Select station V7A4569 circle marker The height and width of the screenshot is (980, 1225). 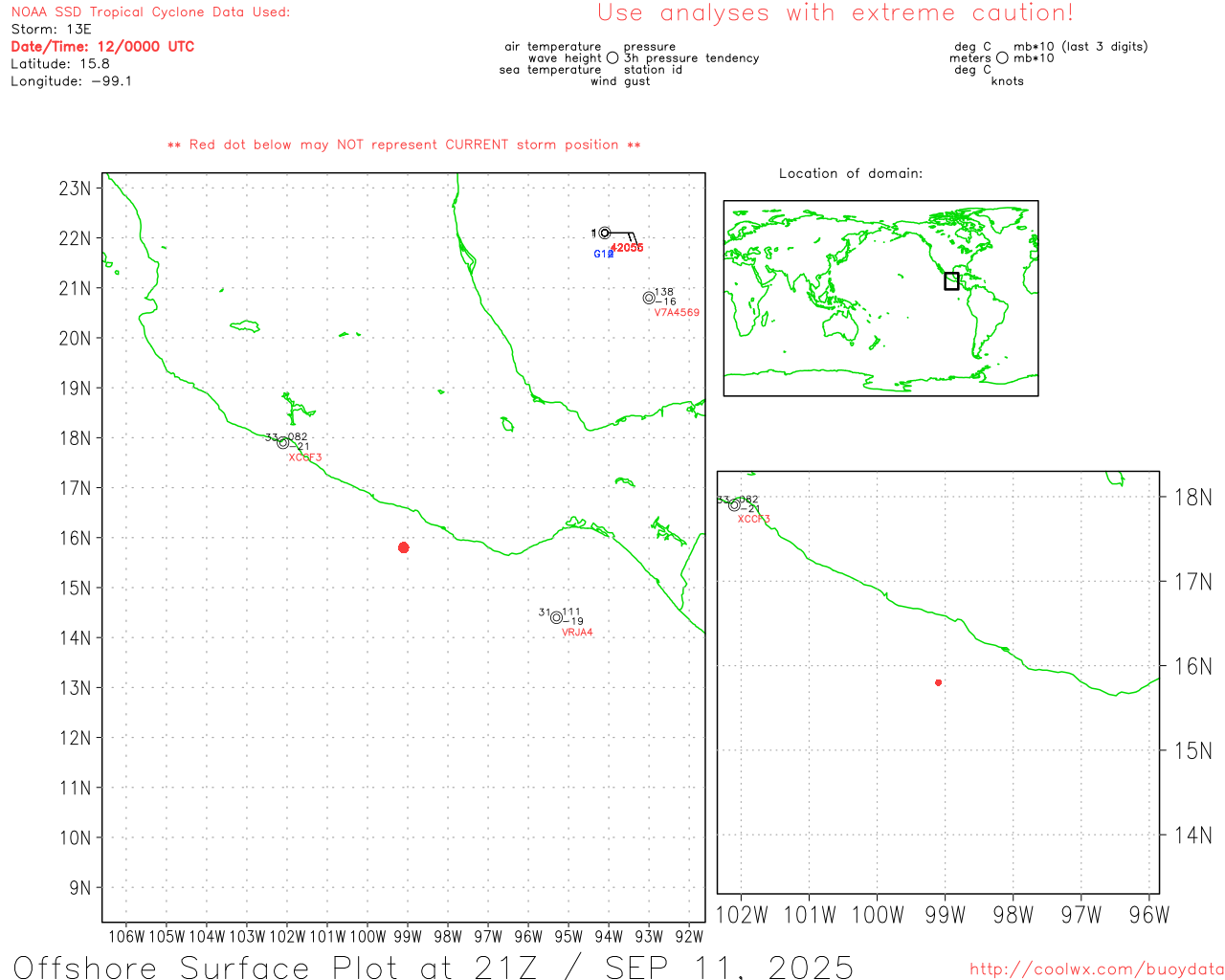(x=649, y=298)
